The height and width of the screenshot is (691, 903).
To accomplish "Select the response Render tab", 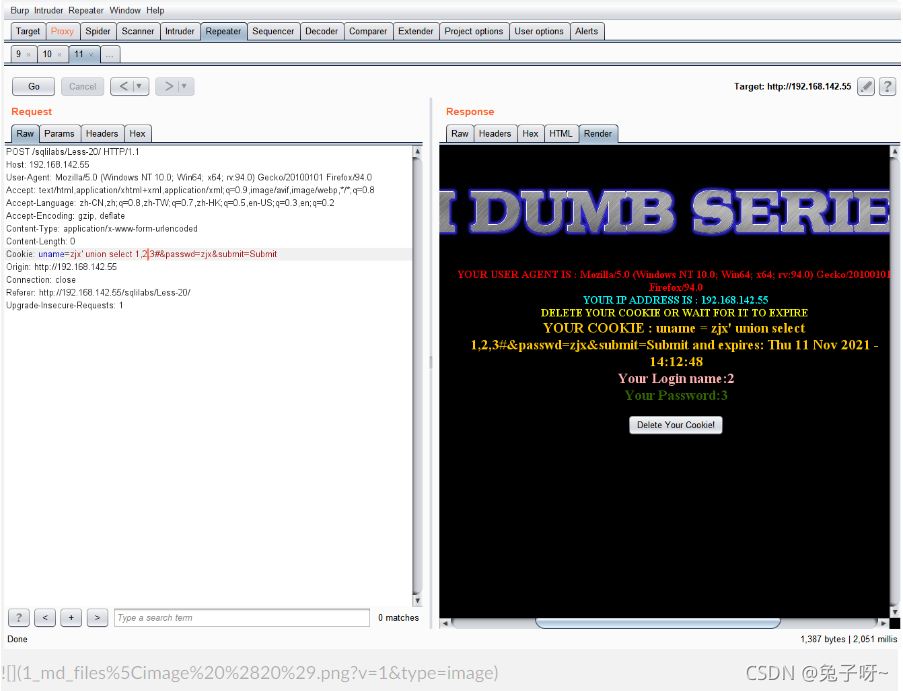I will [x=598, y=134].
